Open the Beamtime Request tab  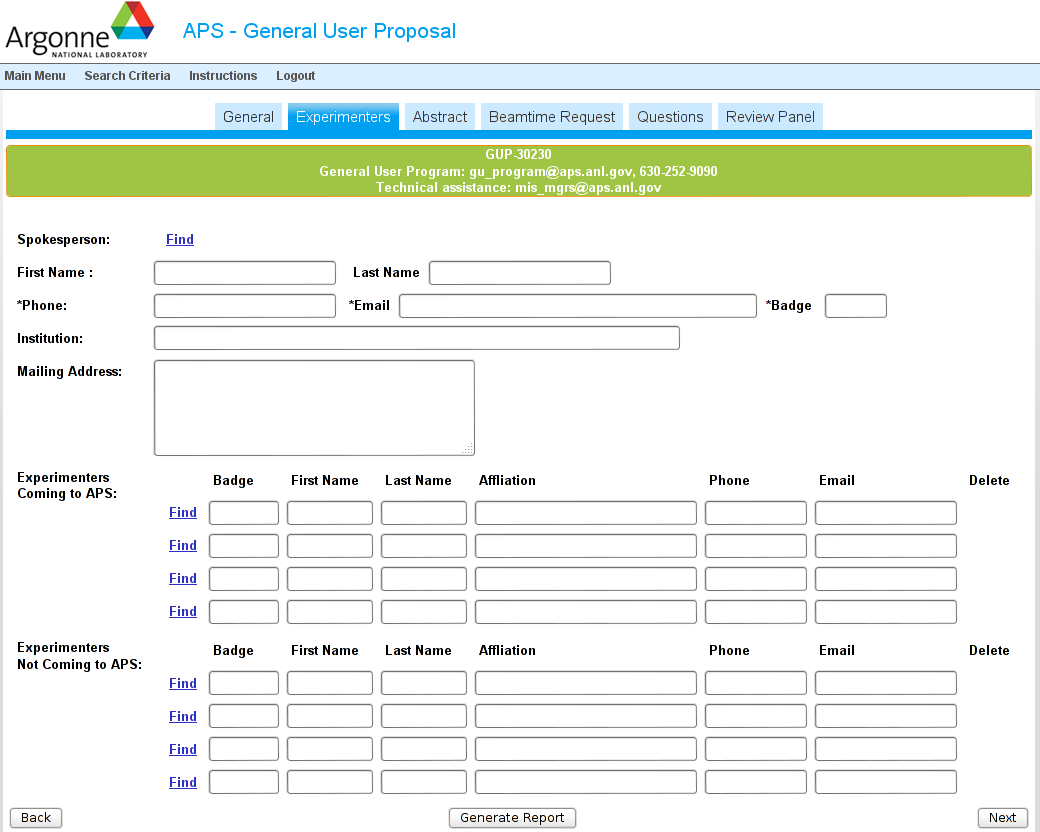click(552, 117)
